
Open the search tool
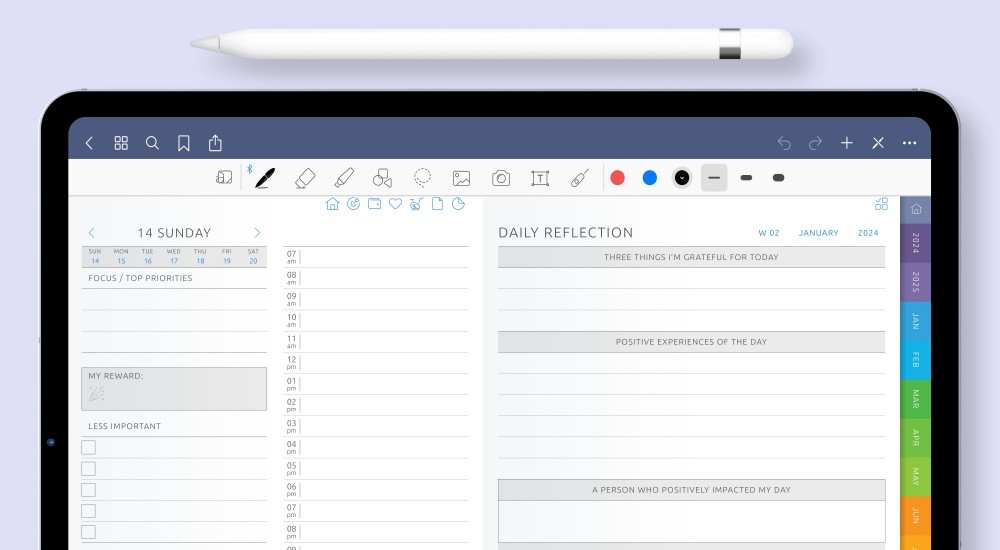152,143
